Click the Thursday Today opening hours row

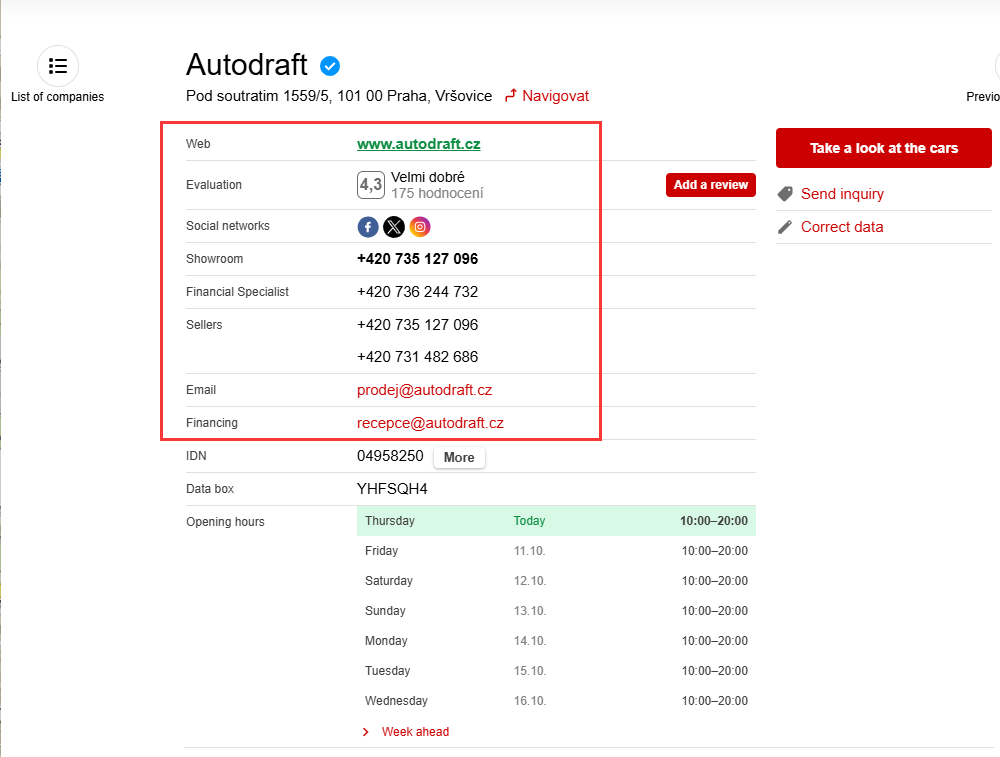tap(556, 521)
